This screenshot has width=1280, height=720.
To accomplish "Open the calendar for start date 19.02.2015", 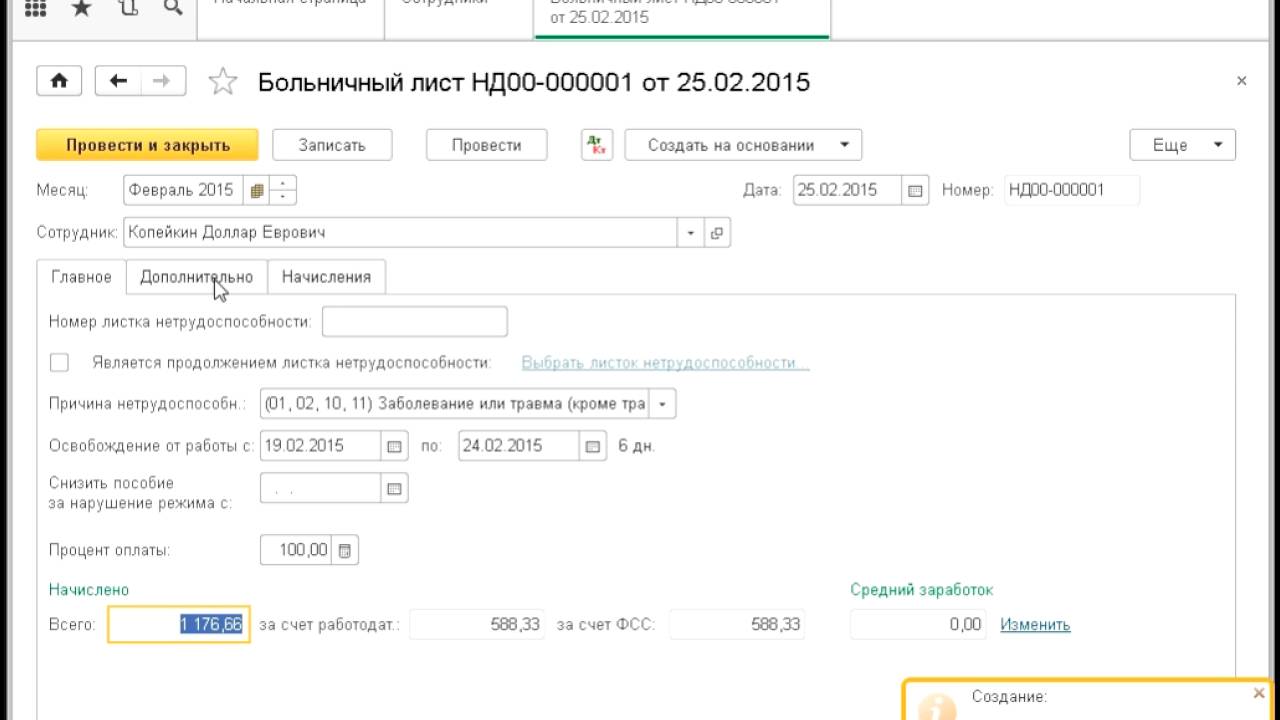I will (x=394, y=446).
